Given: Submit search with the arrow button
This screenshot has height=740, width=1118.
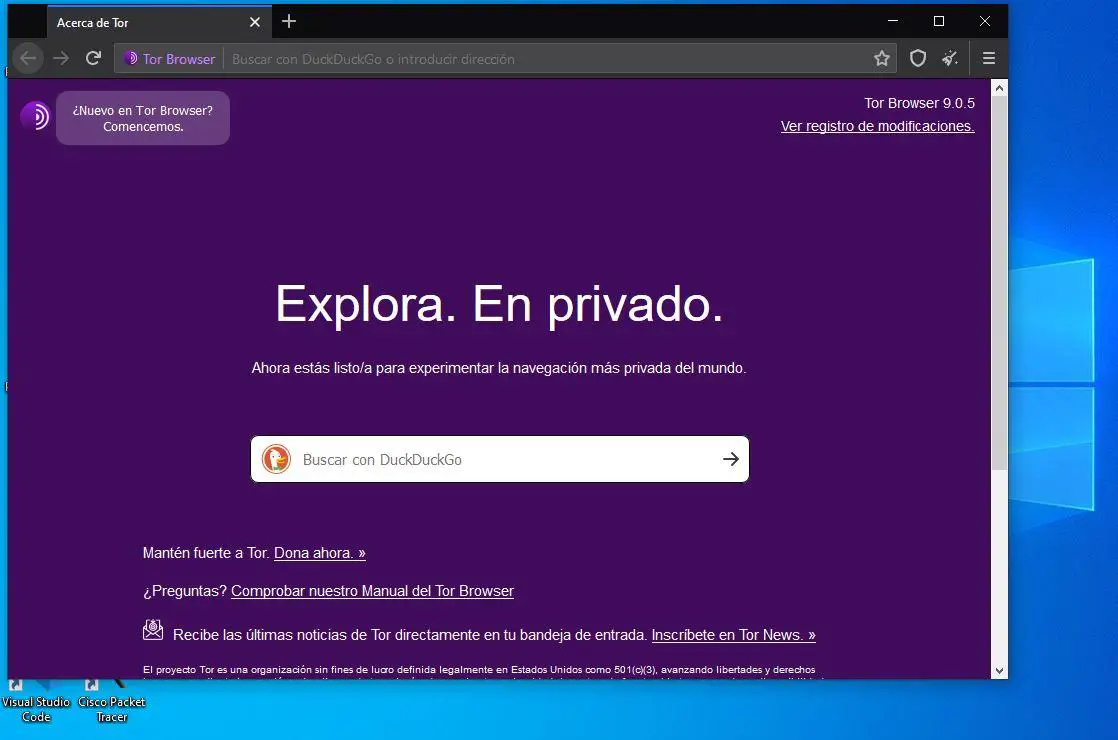Looking at the screenshot, I should 731,459.
